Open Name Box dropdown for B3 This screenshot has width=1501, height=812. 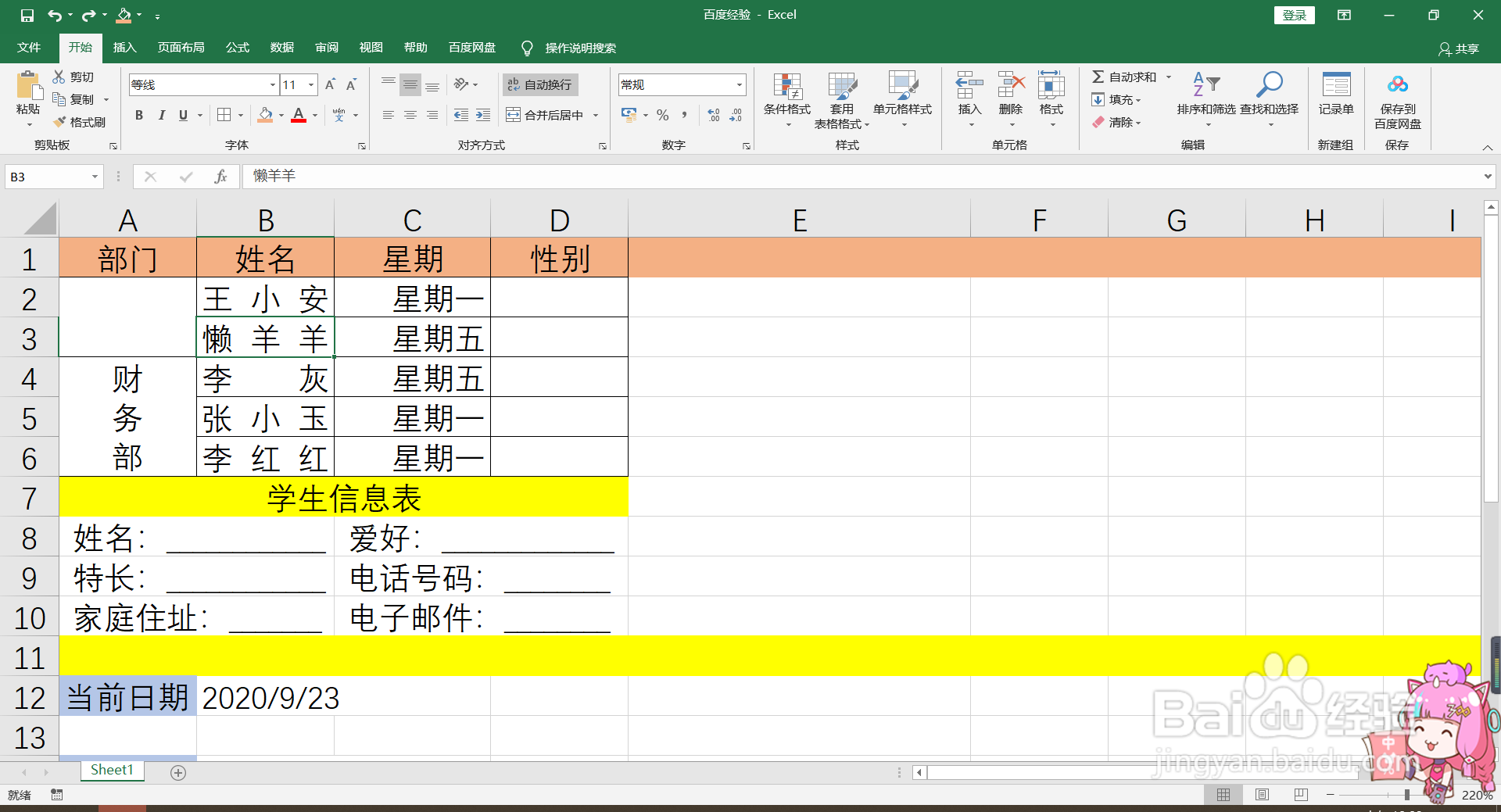click(95, 177)
